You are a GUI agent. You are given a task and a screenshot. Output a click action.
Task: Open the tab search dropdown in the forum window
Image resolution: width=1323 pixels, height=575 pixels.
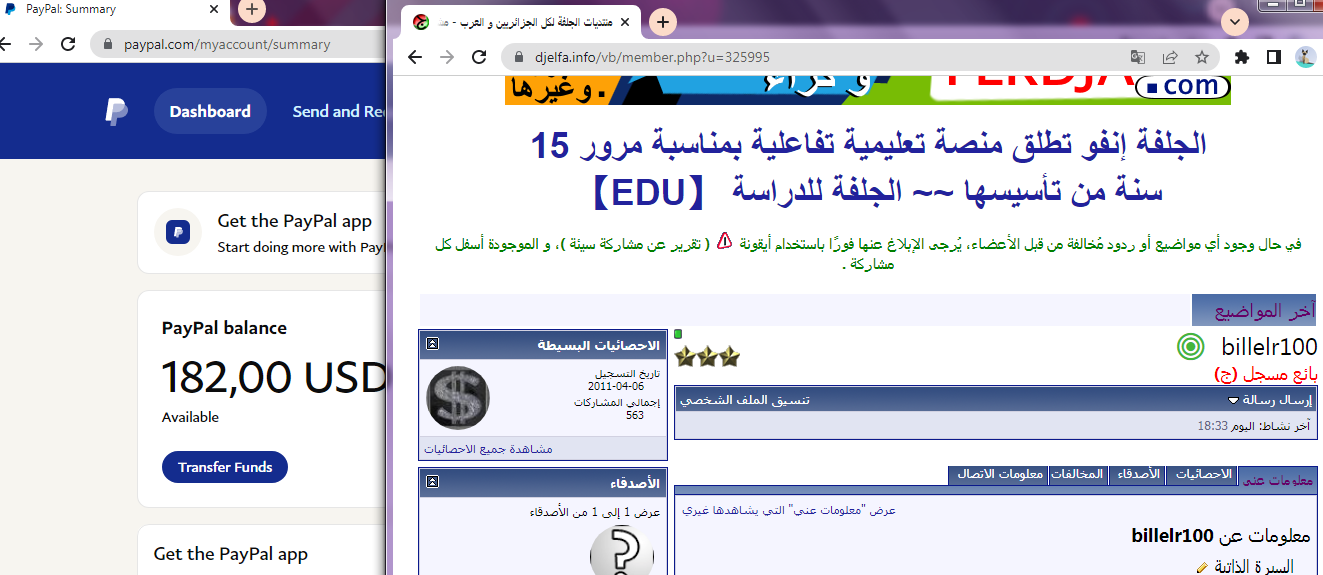tap(1236, 21)
